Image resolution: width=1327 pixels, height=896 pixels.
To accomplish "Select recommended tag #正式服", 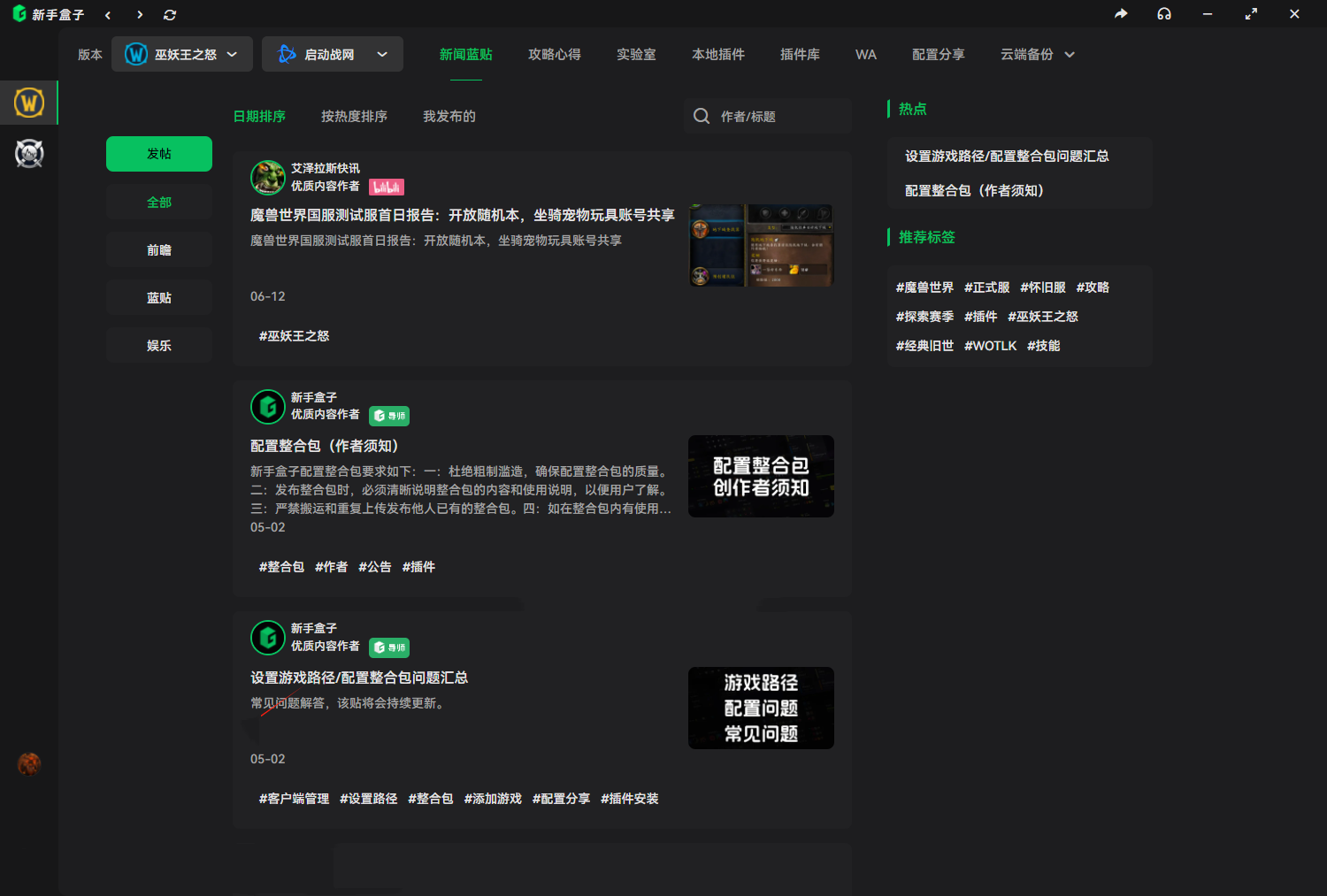I will [x=986, y=287].
